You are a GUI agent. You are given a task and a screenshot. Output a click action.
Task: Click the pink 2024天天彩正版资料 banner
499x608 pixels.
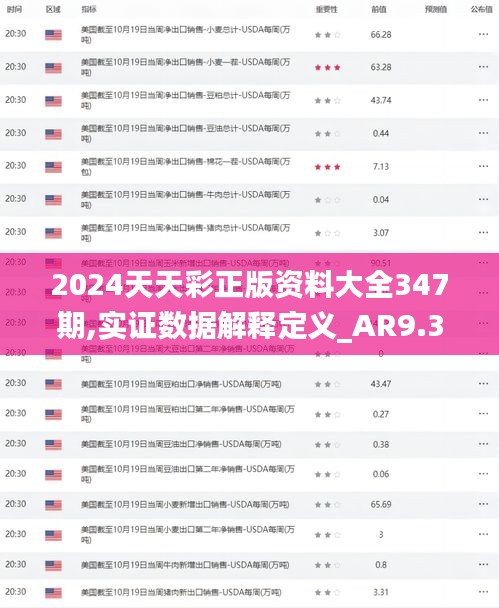coord(249,304)
